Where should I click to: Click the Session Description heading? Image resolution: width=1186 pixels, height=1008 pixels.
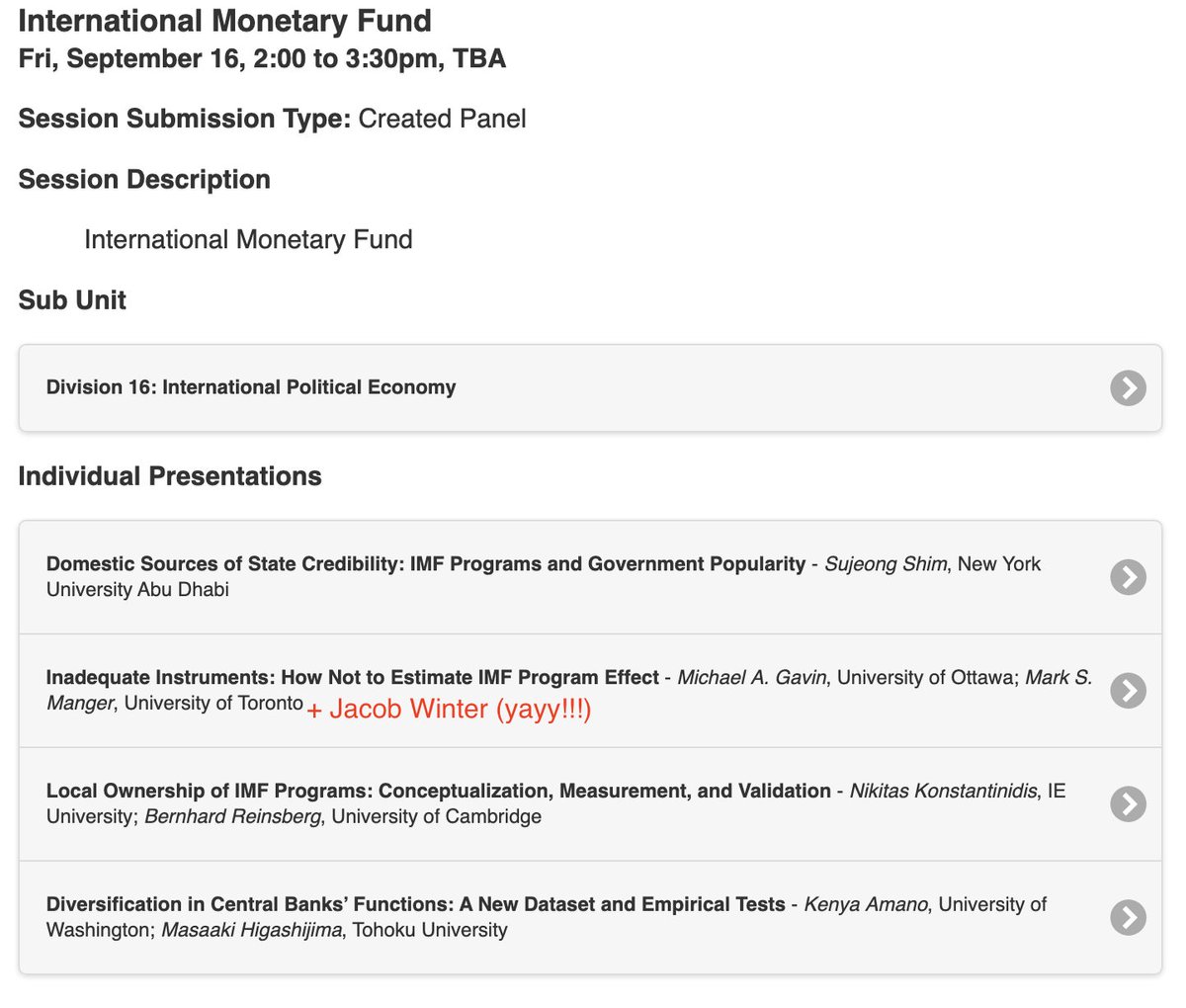(x=144, y=180)
